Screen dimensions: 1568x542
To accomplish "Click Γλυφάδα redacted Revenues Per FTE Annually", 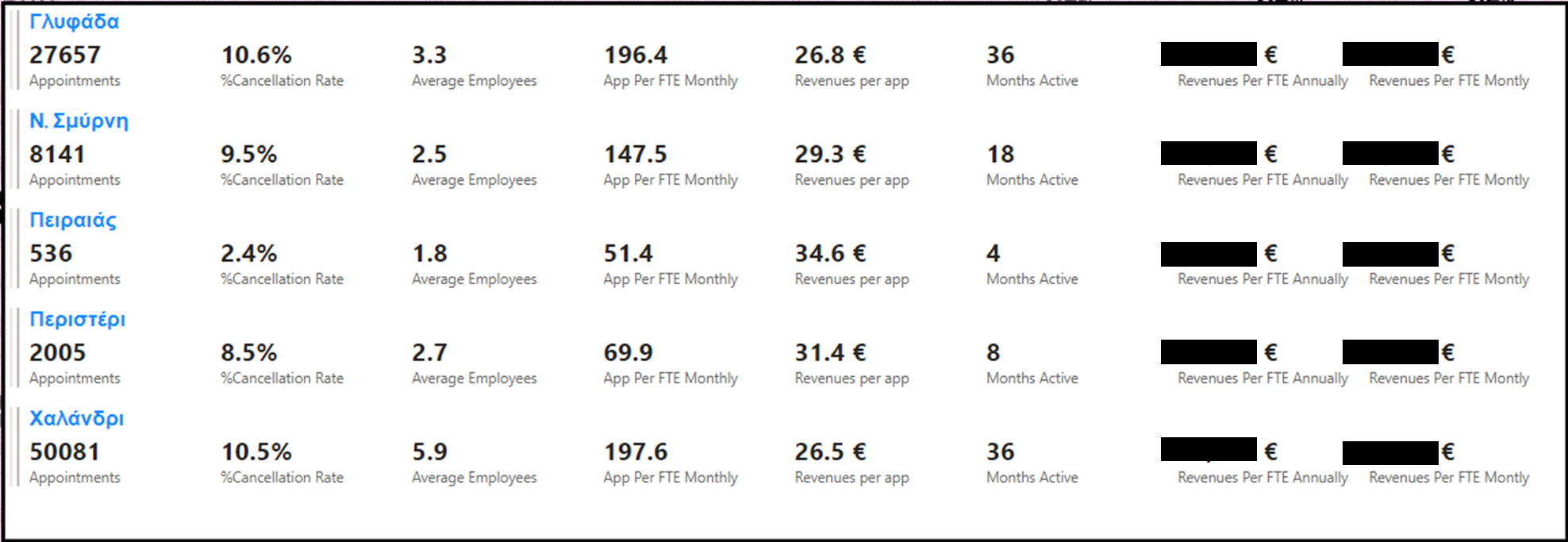I will [1209, 54].
